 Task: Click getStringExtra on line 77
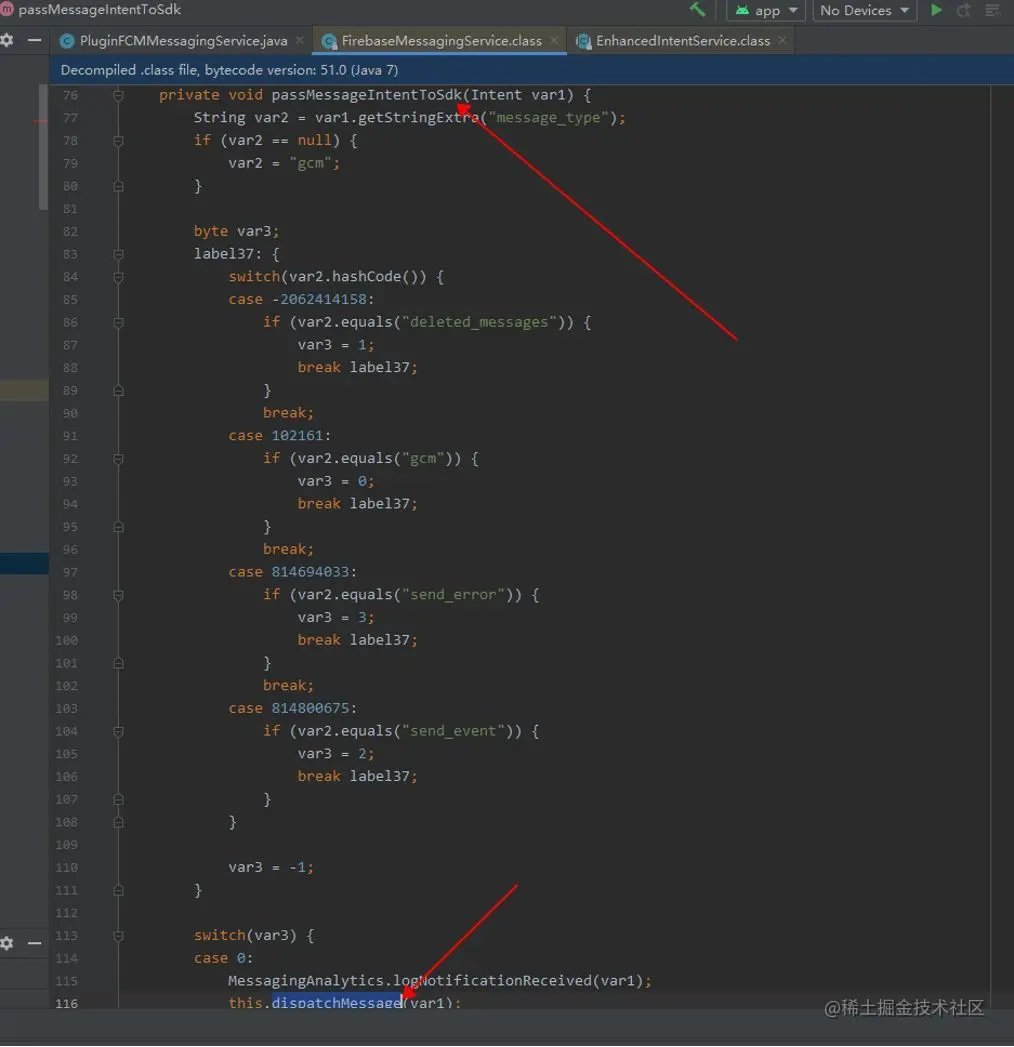419,118
